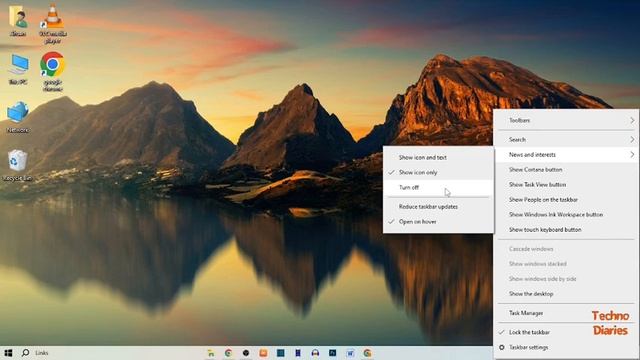
Task: Open the Network desktop icon
Action: coord(18,118)
